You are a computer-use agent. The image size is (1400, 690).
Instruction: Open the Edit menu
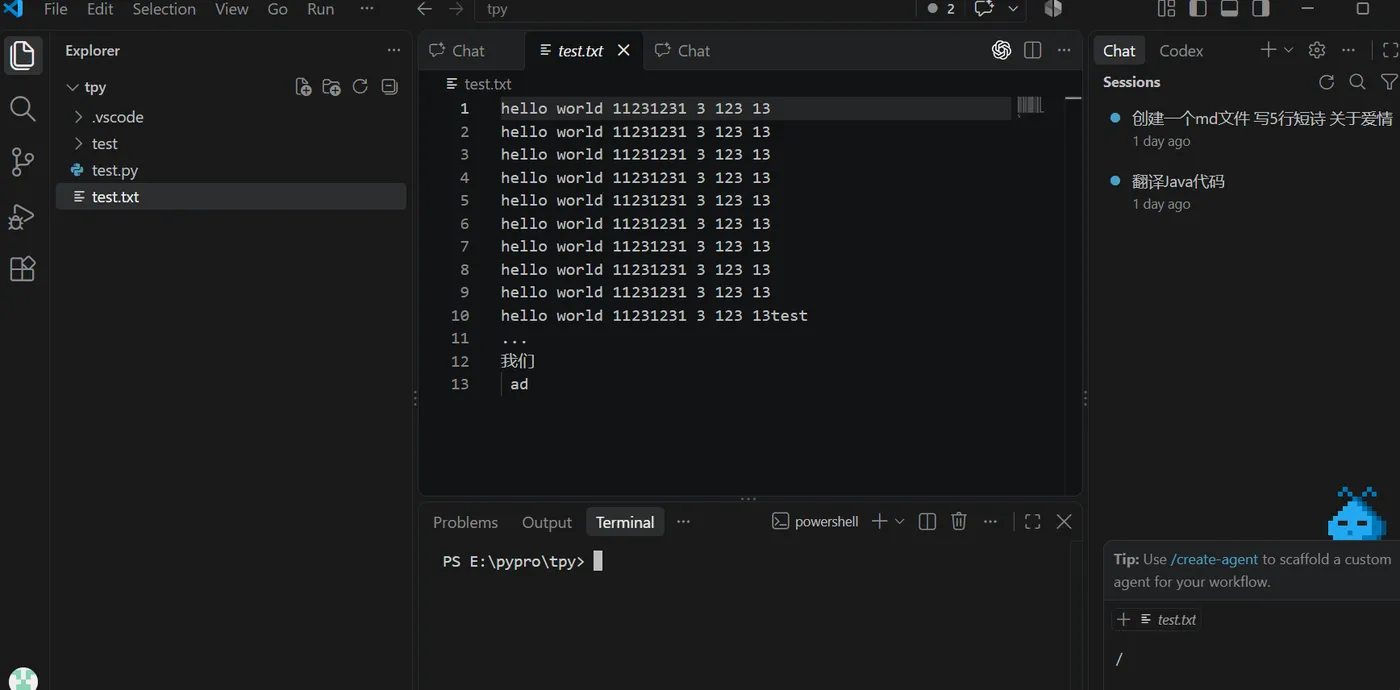(x=100, y=9)
